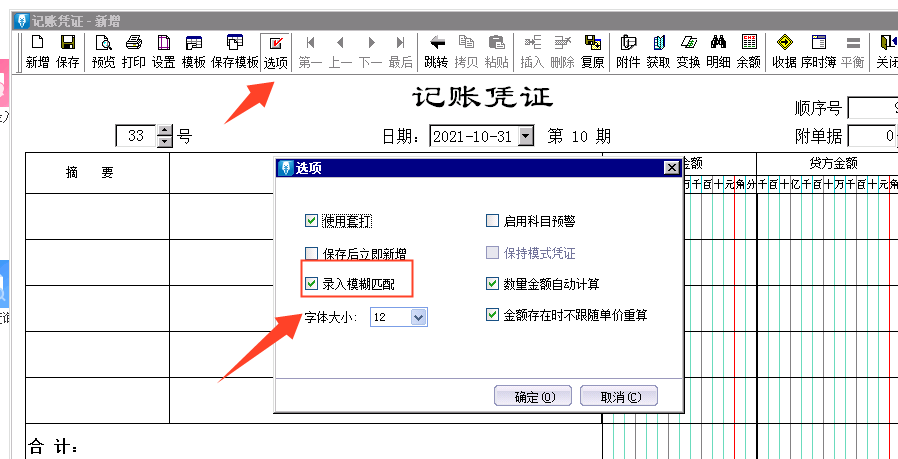Open the 字体大小 font size dropdown
Image resolution: width=898 pixels, height=459 pixels.
(x=418, y=317)
